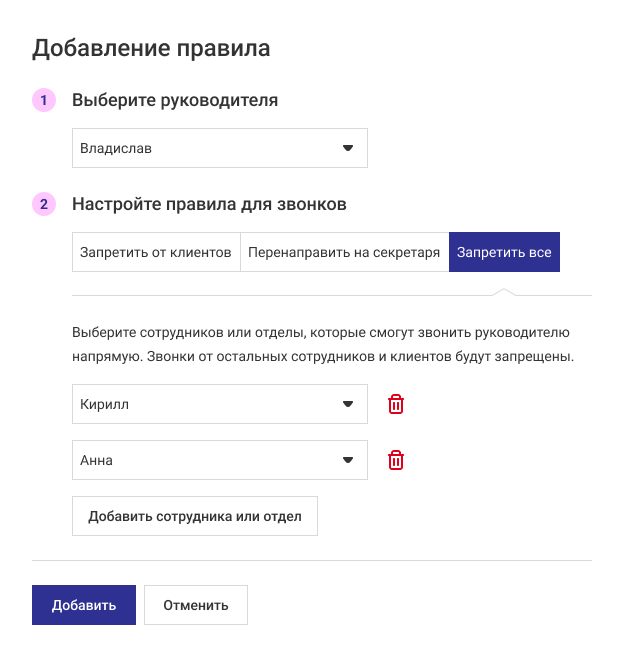The width and height of the screenshot is (624, 657).
Task: Click the Владислав name in manager field
Action: (116, 148)
